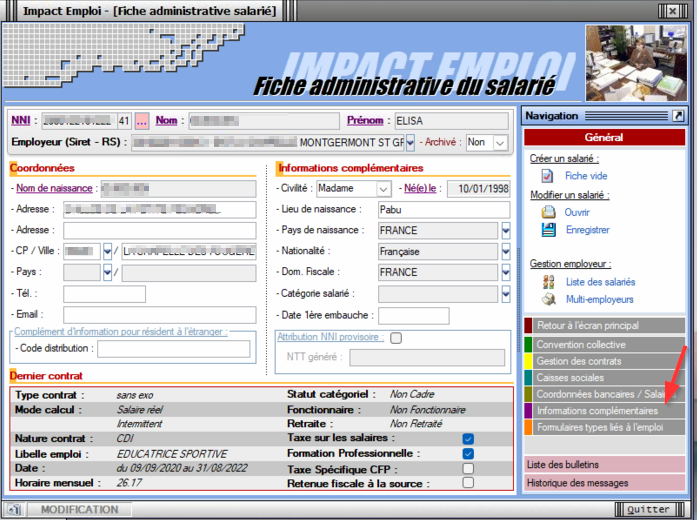Click the ellipsis button beside the NNI field
This screenshot has width=697, height=520.
tap(142, 121)
